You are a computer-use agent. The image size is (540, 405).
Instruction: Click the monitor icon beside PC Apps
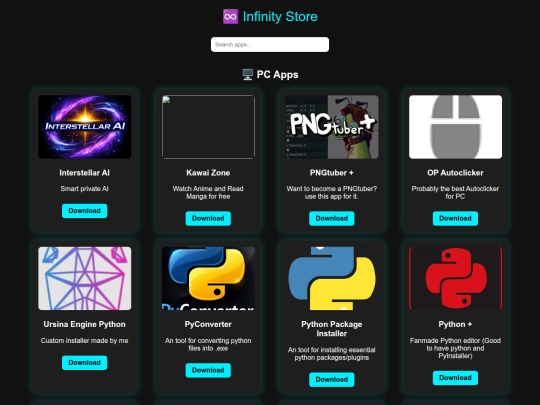[x=247, y=74]
